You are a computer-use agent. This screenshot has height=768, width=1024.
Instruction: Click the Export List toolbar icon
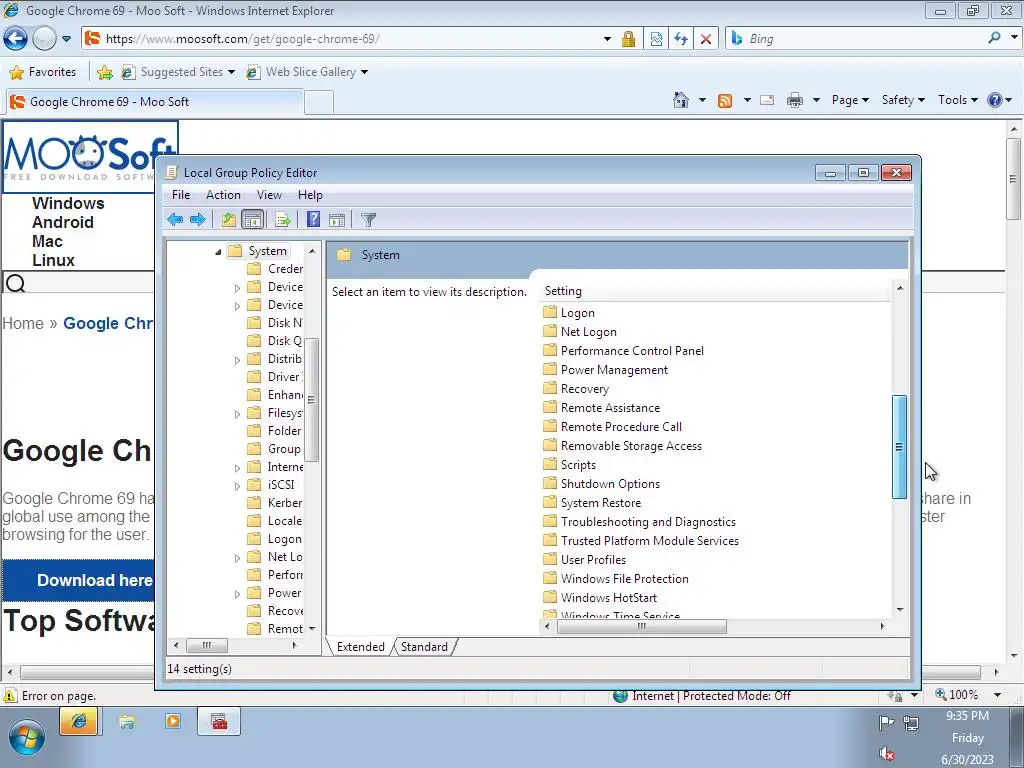(x=282, y=220)
